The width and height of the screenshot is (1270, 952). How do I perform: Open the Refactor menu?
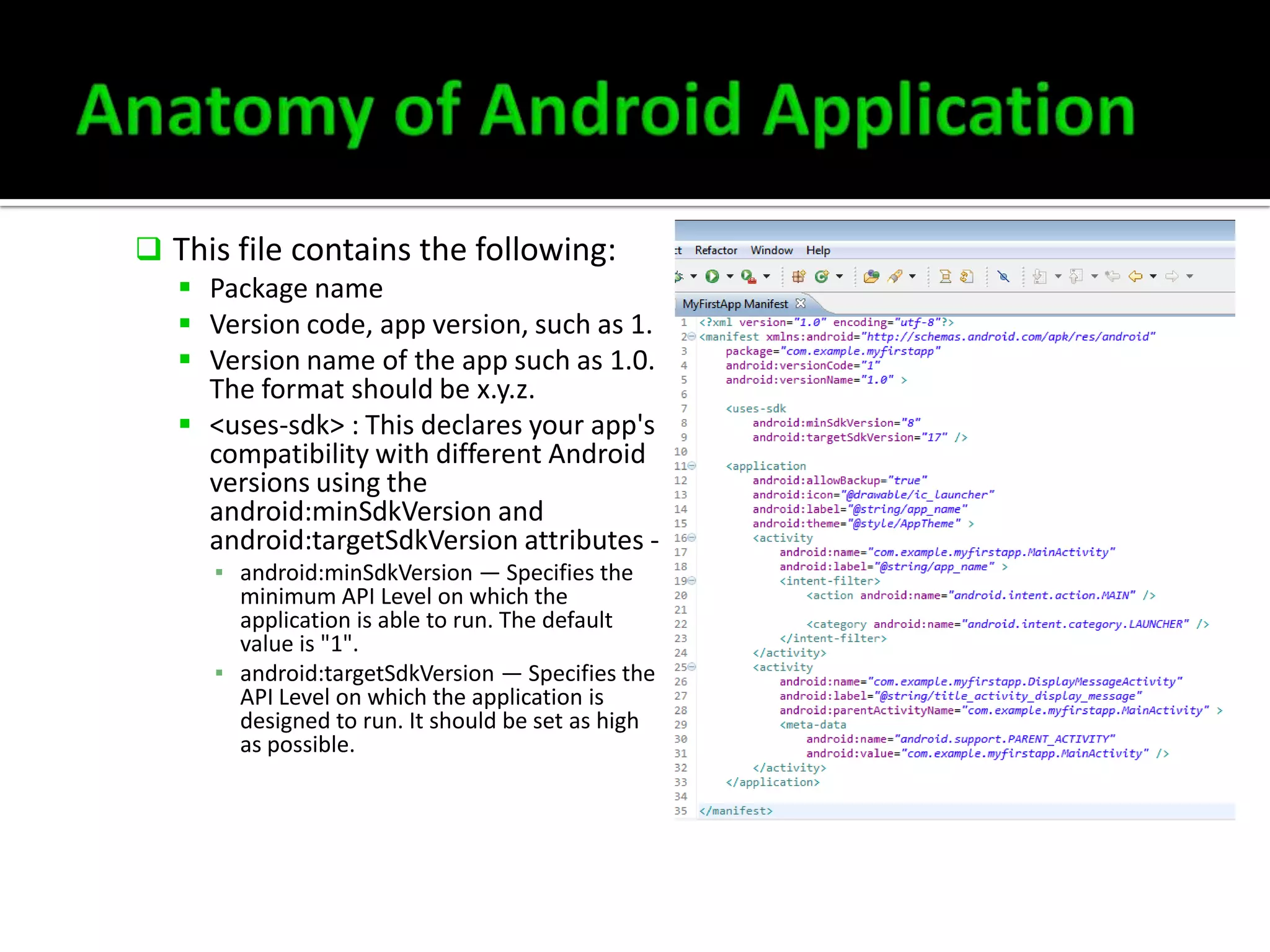point(716,250)
